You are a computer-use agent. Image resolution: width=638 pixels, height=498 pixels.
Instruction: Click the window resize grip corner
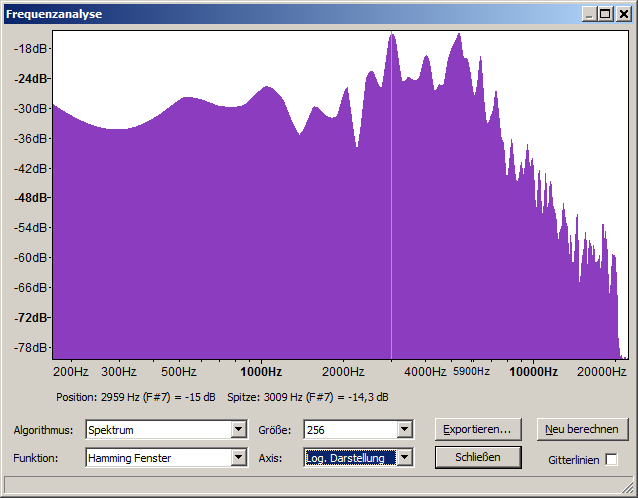point(628,487)
